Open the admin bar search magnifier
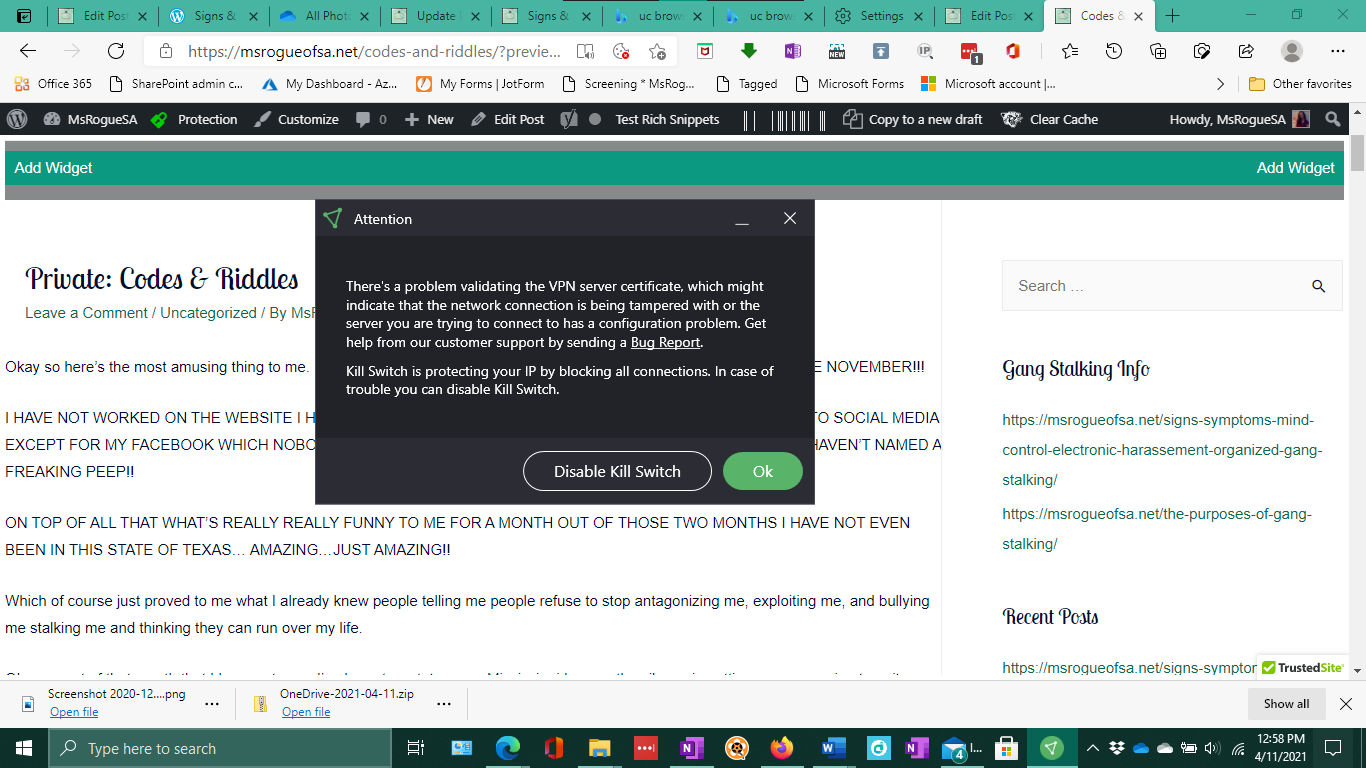 (x=1332, y=119)
